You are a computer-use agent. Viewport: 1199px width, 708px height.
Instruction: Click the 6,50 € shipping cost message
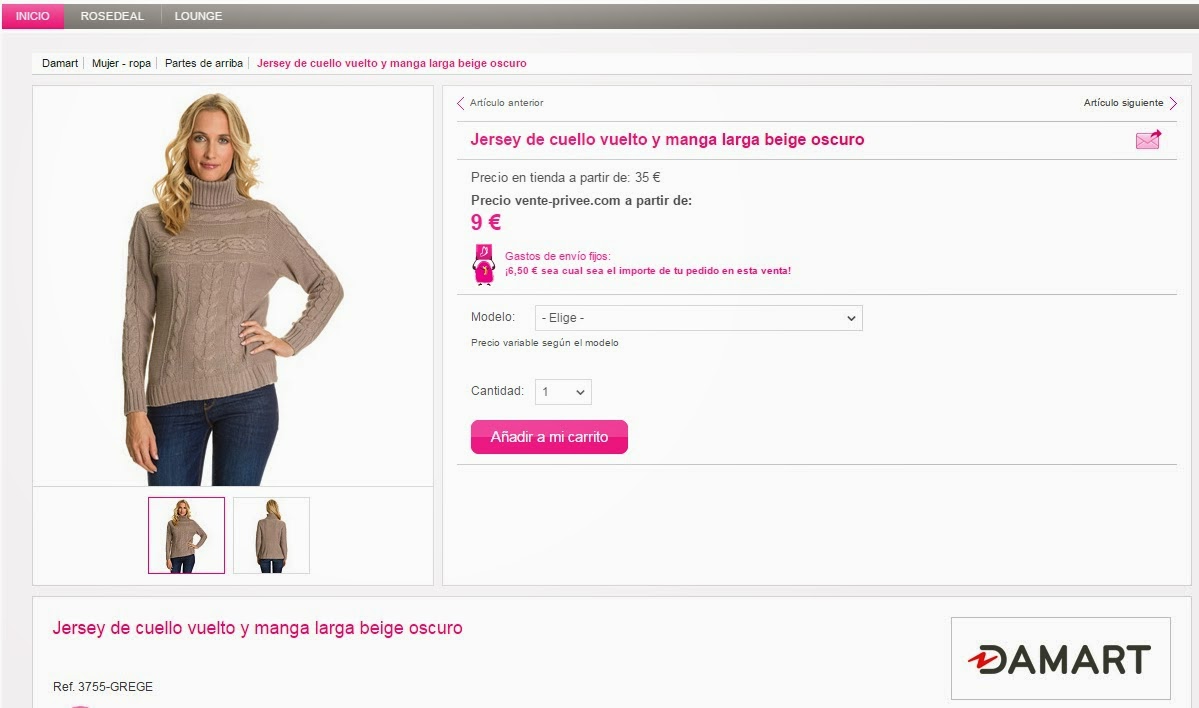(x=648, y=271)
